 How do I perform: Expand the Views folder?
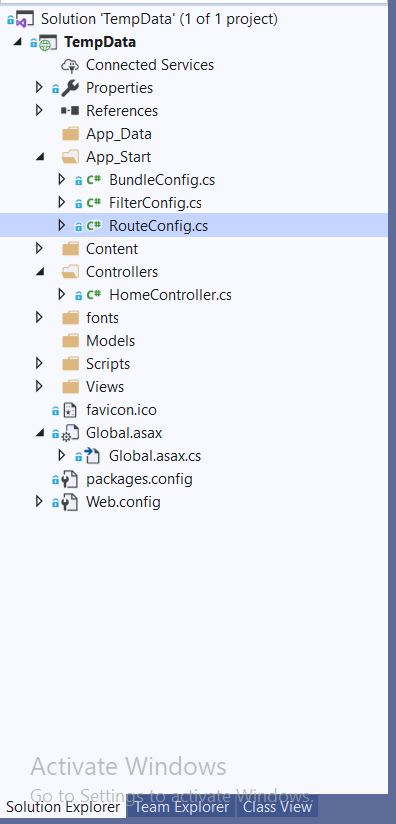point(39,387)
